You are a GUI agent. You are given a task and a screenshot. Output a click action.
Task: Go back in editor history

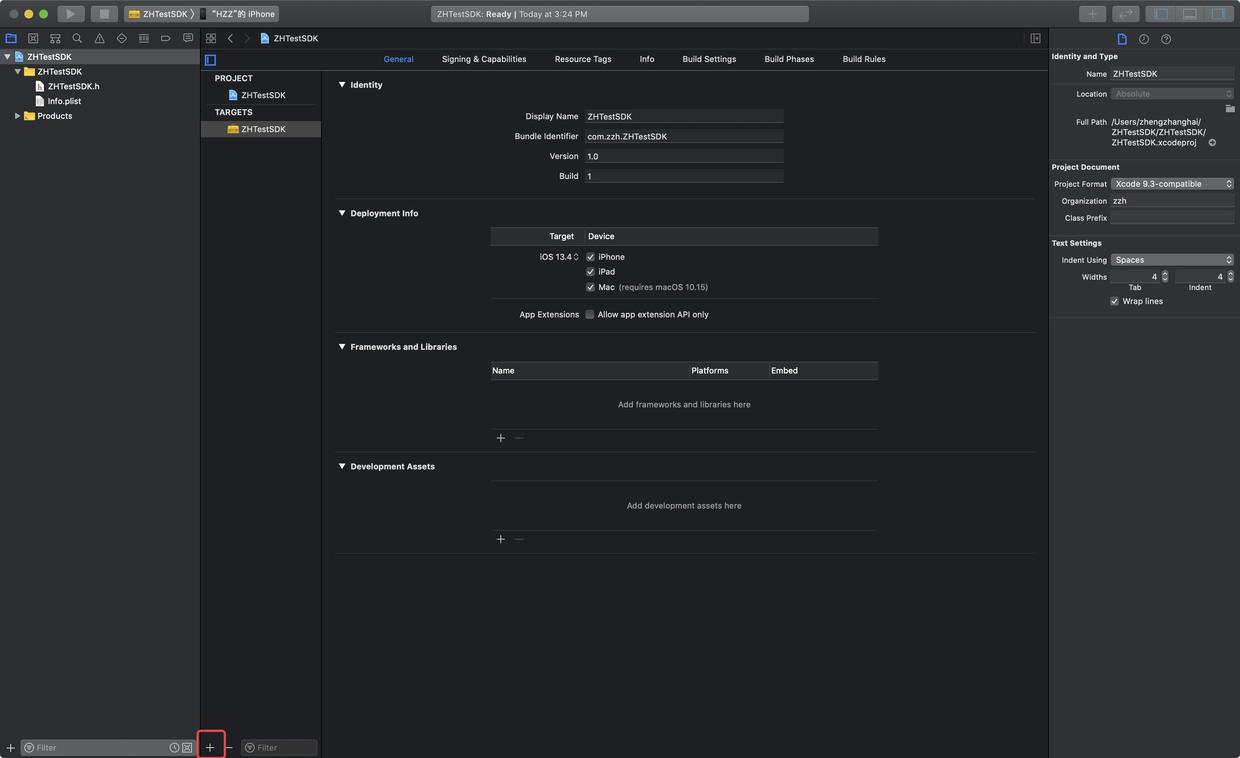pyautogui.click(x=230, y=38)
